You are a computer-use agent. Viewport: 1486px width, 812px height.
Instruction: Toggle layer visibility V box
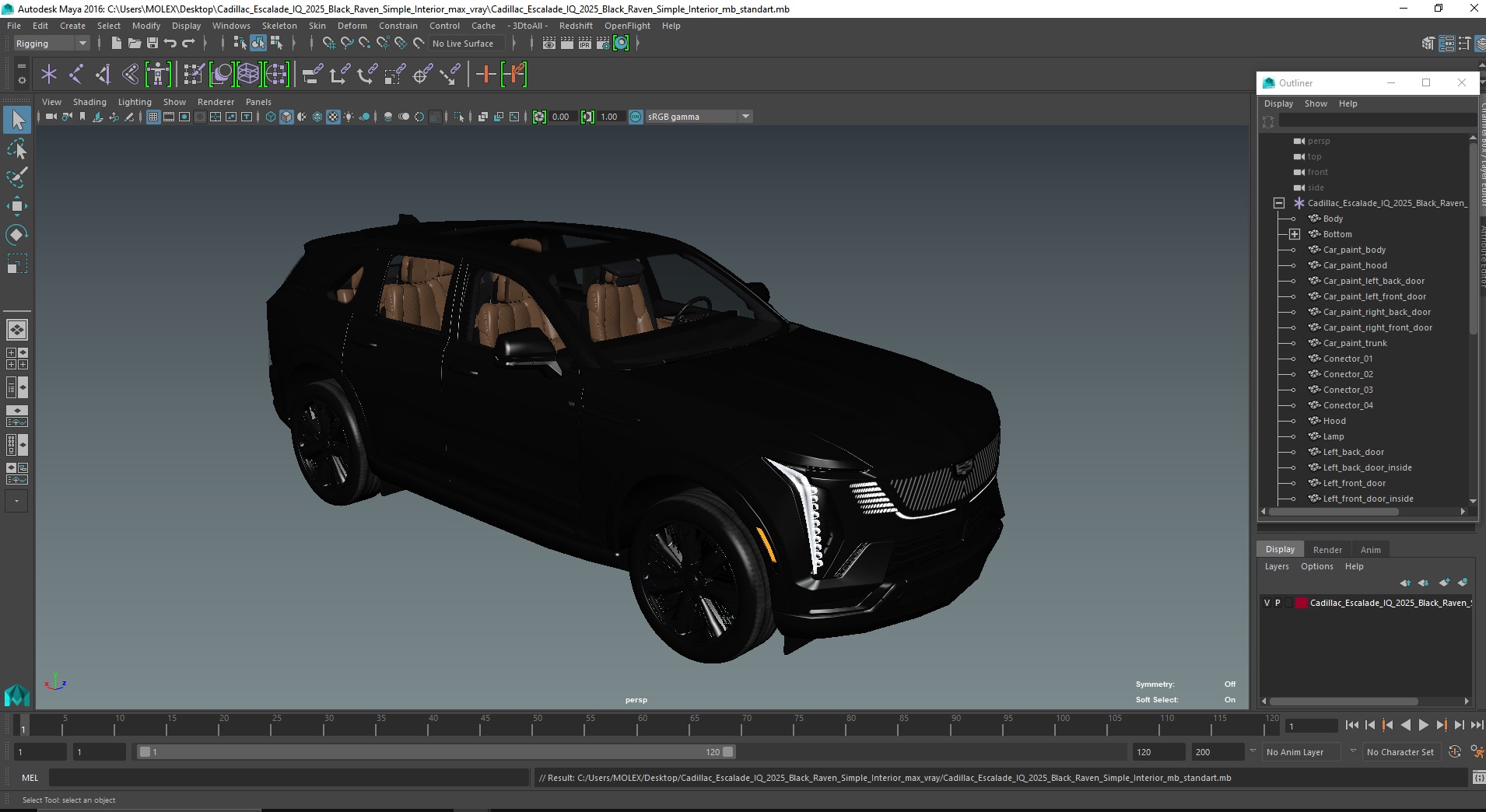point(1267,603)
